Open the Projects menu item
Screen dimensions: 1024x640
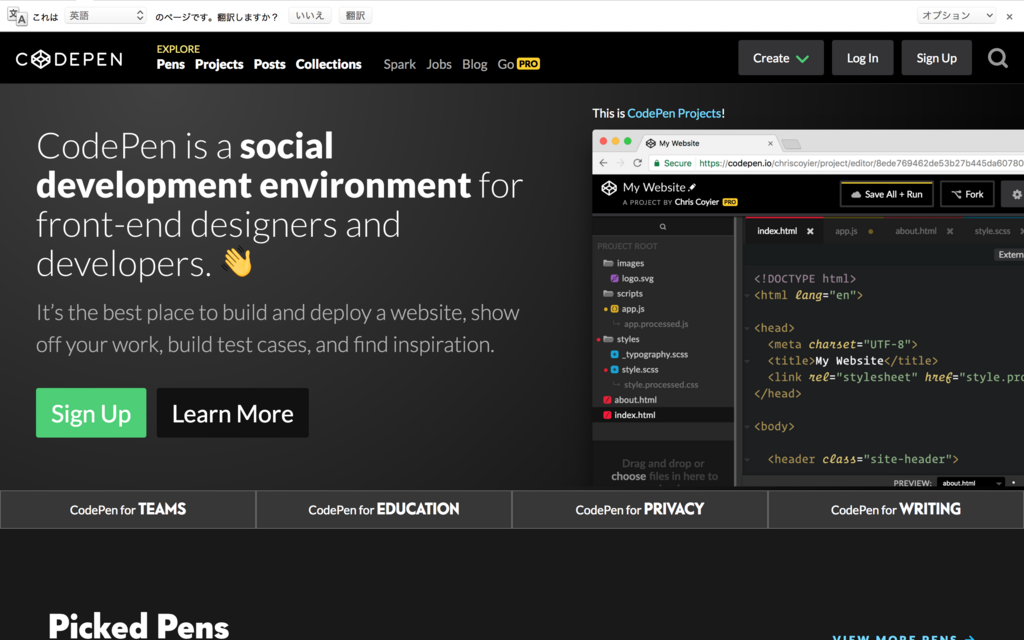[219, 64]
